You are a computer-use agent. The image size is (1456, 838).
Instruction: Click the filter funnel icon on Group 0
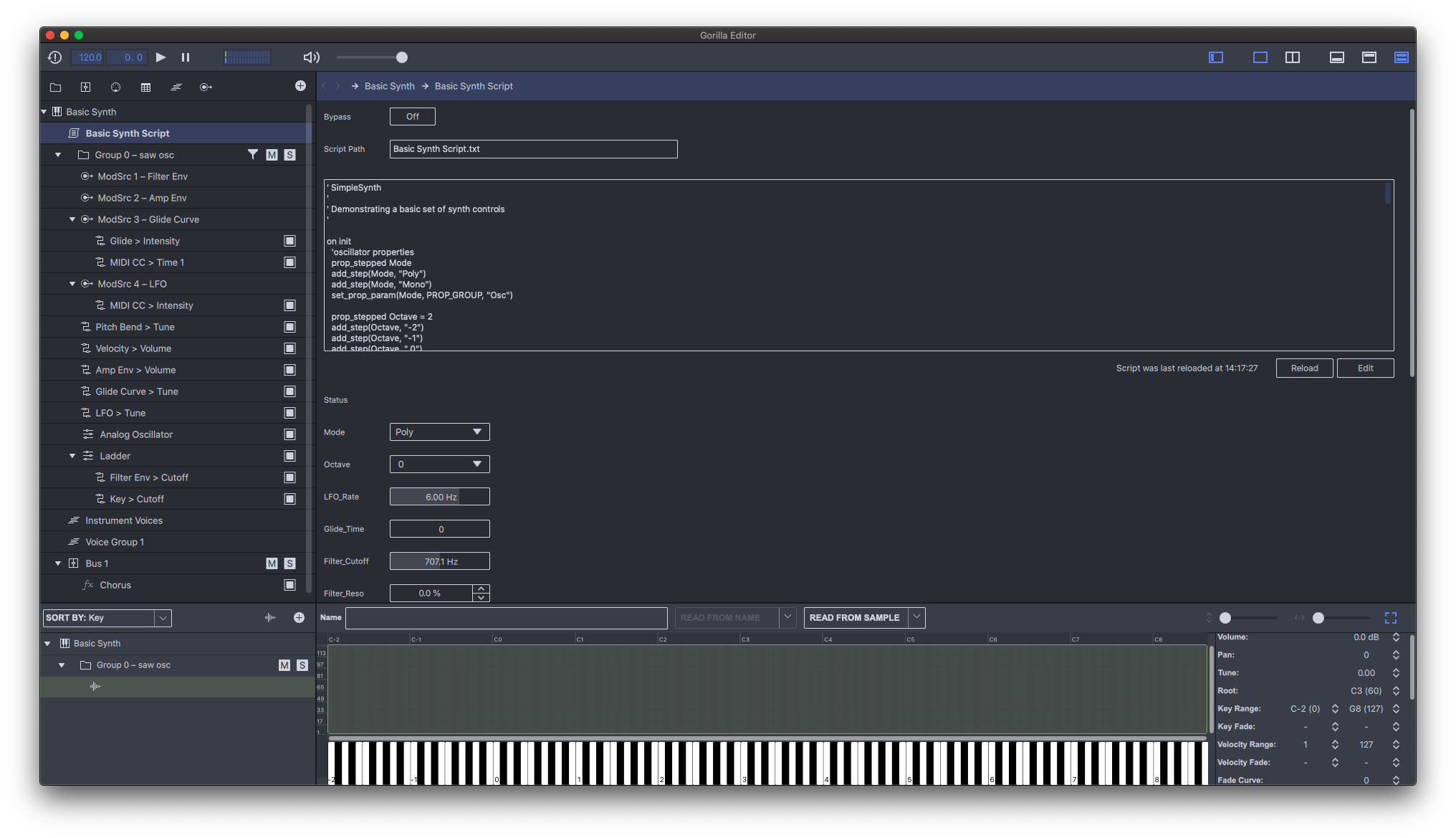[252, 154]
